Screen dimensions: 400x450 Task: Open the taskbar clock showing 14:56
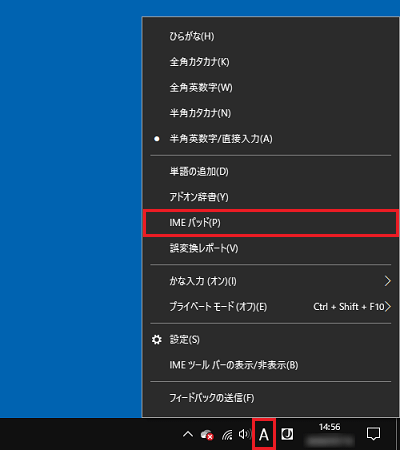click(329, 434)
